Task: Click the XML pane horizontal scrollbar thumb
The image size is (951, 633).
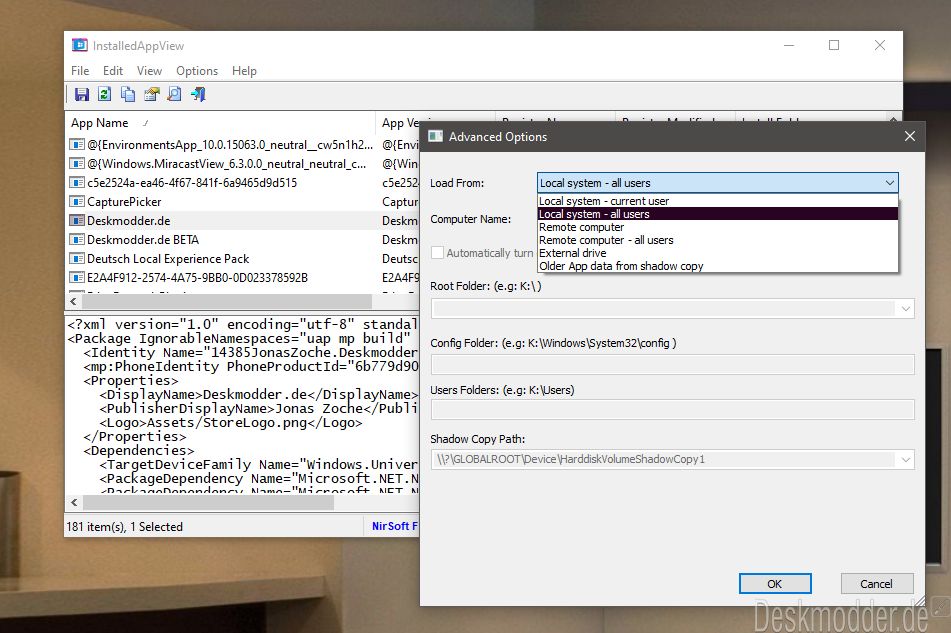Action: (208, 503)
